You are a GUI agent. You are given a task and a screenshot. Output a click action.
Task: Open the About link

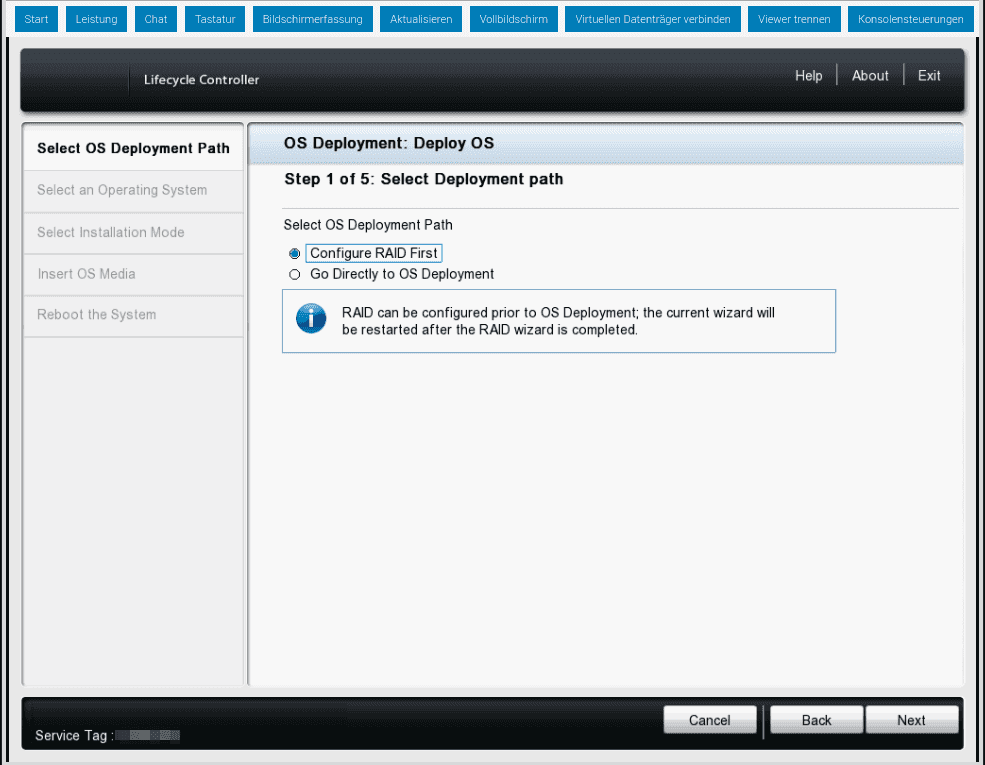[870, 75]
